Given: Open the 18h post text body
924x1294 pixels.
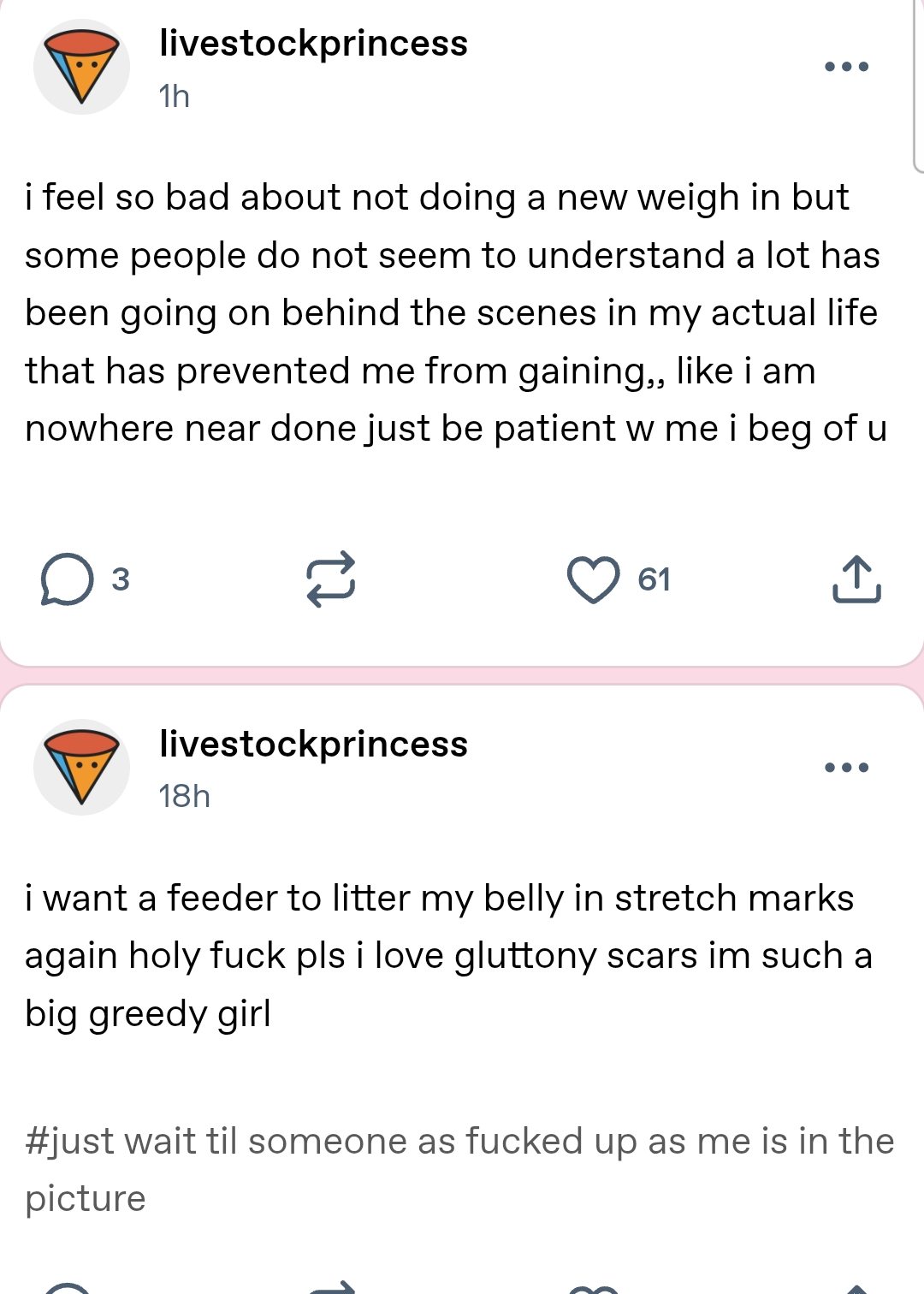Looking at the screenshot, I should pyautogui.click(x=445, y=955).
